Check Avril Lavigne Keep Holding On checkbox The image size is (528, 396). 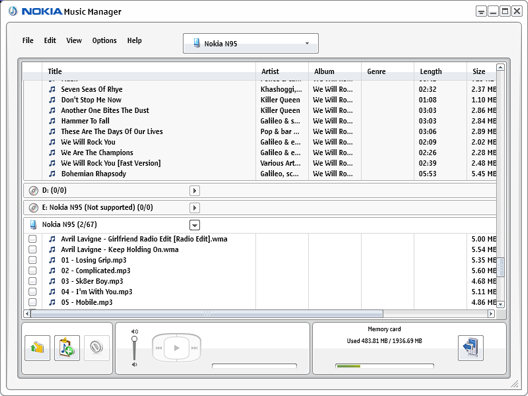click(32, 249)
